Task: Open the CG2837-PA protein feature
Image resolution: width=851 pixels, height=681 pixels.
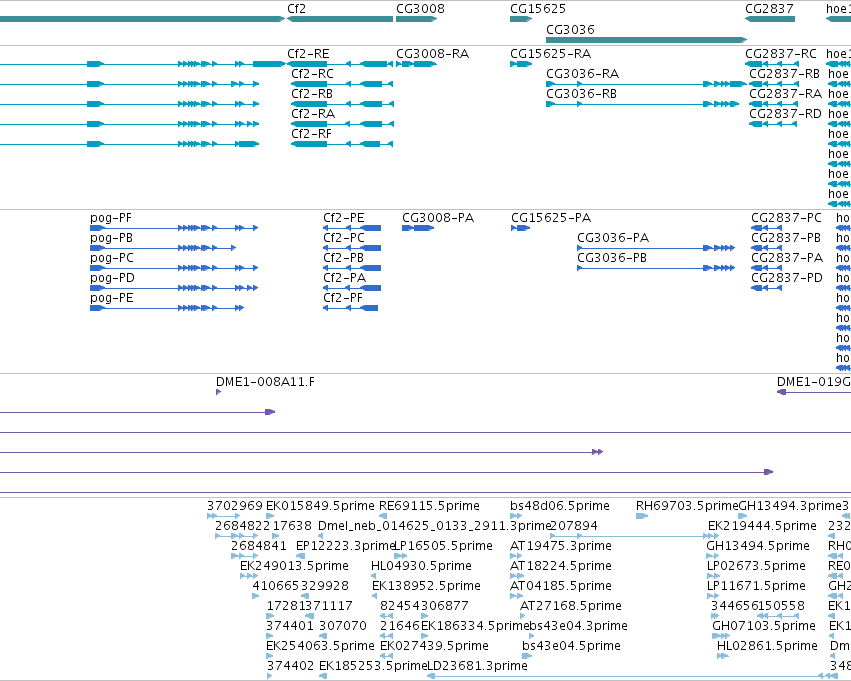Action: tap(767, 268)
